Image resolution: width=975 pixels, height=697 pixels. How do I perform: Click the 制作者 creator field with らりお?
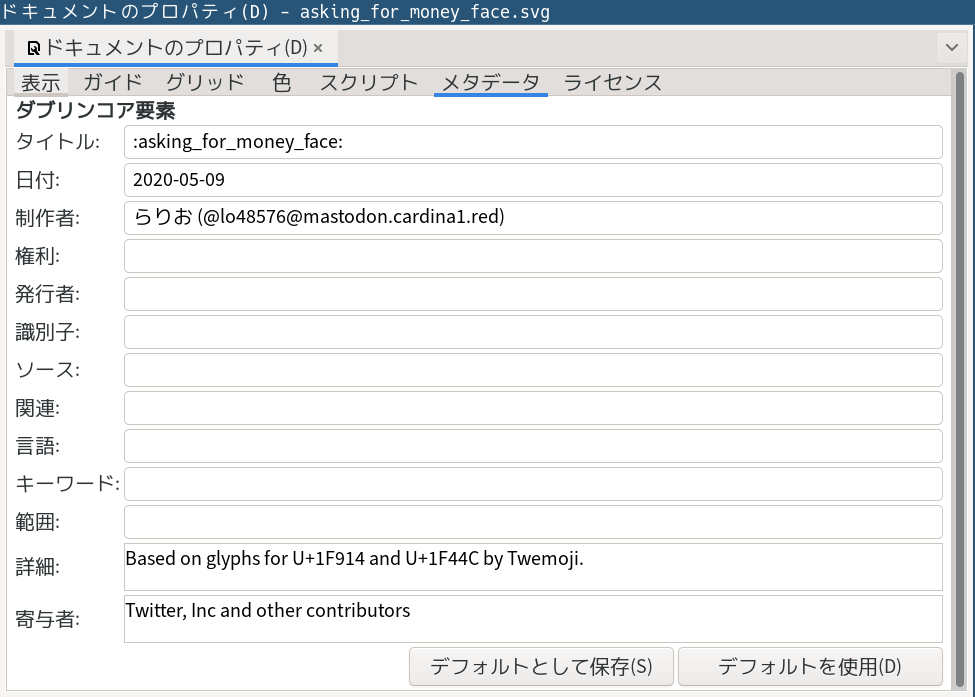coord(532,218)
